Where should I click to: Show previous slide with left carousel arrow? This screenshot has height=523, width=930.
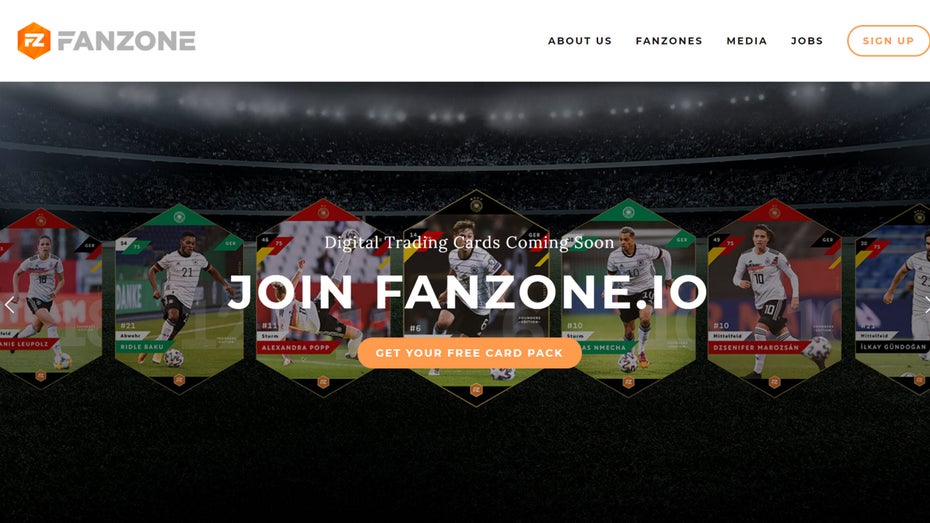pos(9,305)
